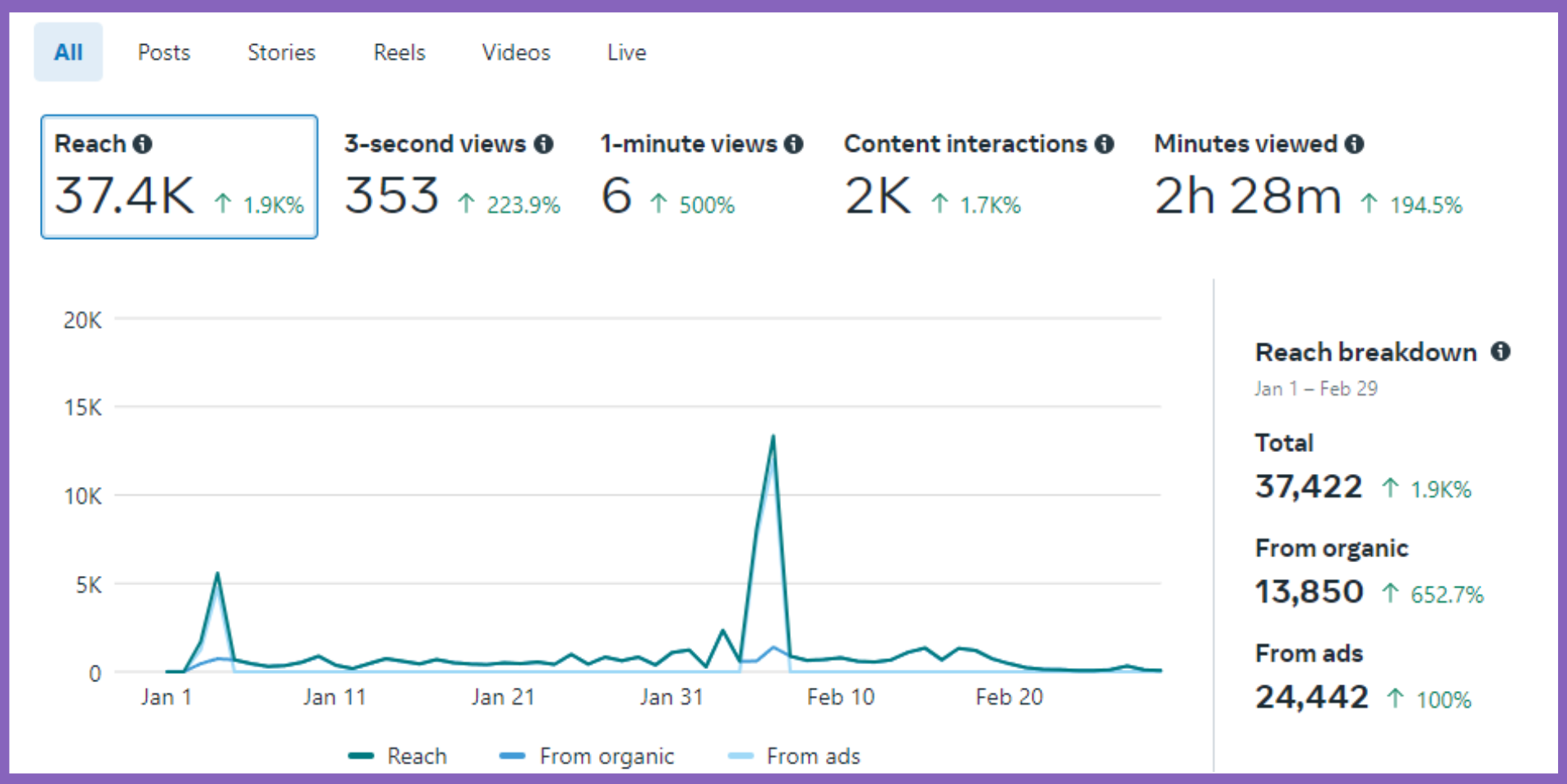Select the 3-second views metric
1567x784 pixels.
452,177
